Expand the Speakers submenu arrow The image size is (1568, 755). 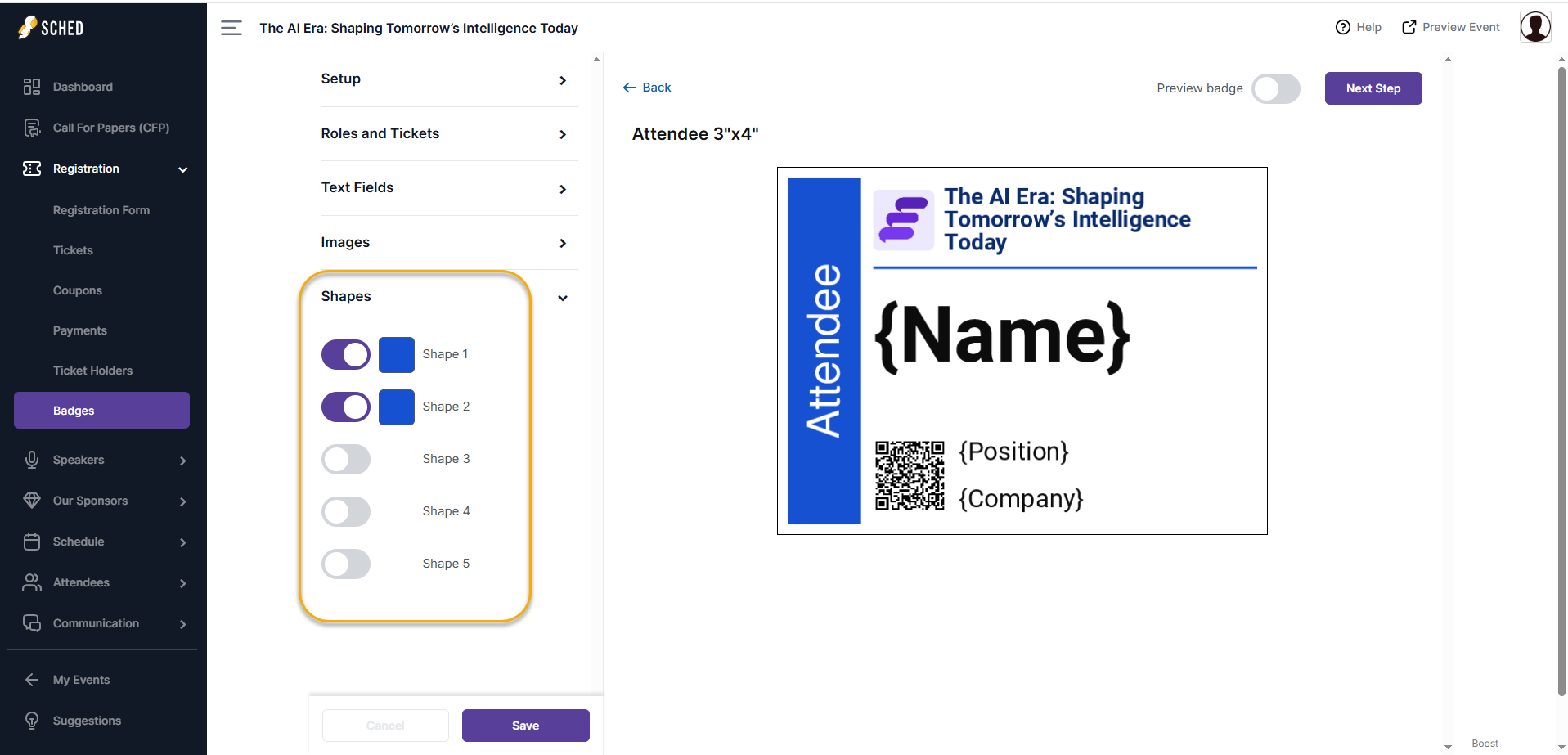click(183, 461)
